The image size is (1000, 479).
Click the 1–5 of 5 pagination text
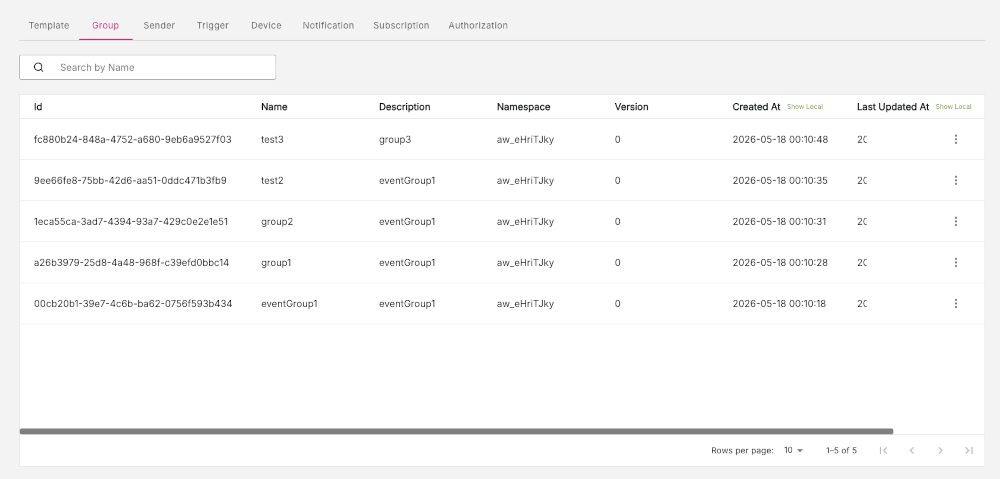[841, 450]
